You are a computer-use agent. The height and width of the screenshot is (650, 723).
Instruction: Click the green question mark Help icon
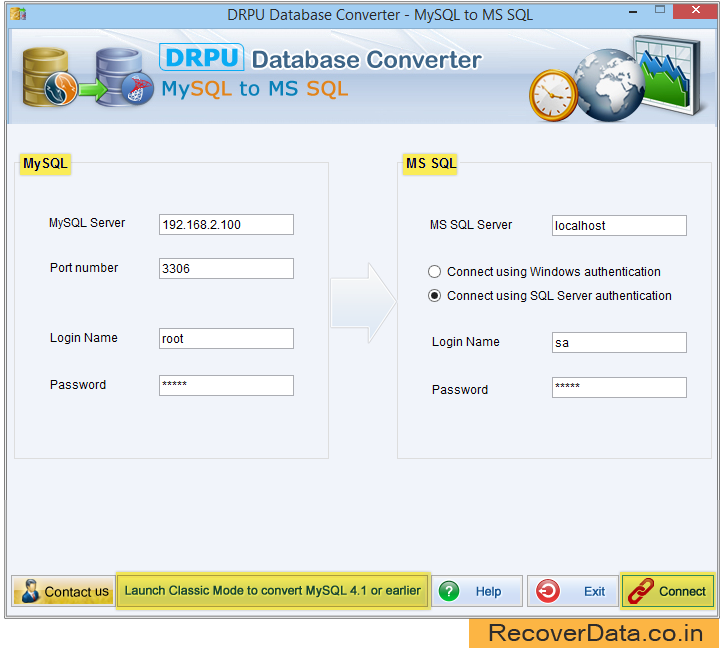point(449,591)
